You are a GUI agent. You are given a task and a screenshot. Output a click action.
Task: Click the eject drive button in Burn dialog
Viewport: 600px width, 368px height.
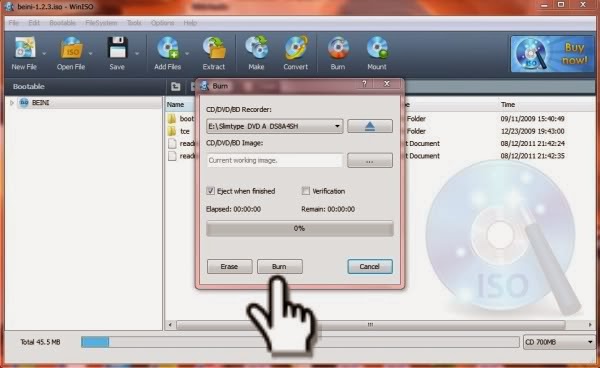(370, 126)
